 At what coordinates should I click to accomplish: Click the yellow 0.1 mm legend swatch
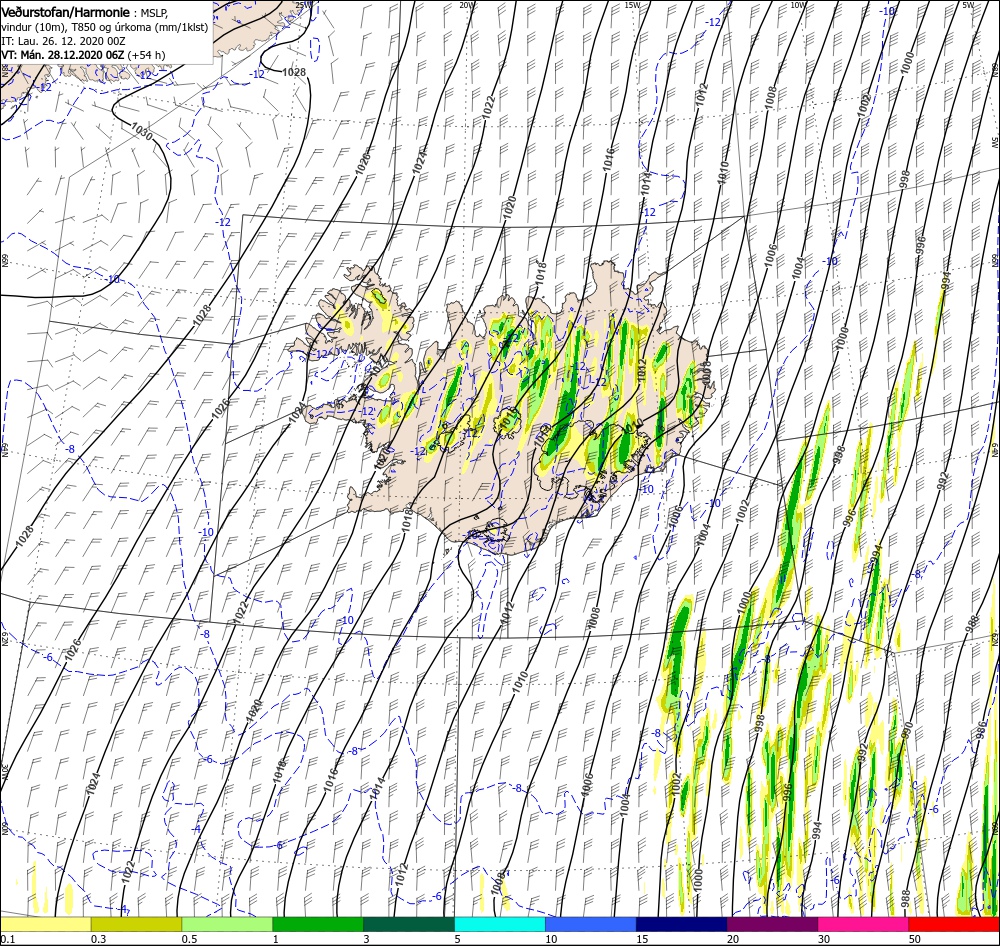46,924
